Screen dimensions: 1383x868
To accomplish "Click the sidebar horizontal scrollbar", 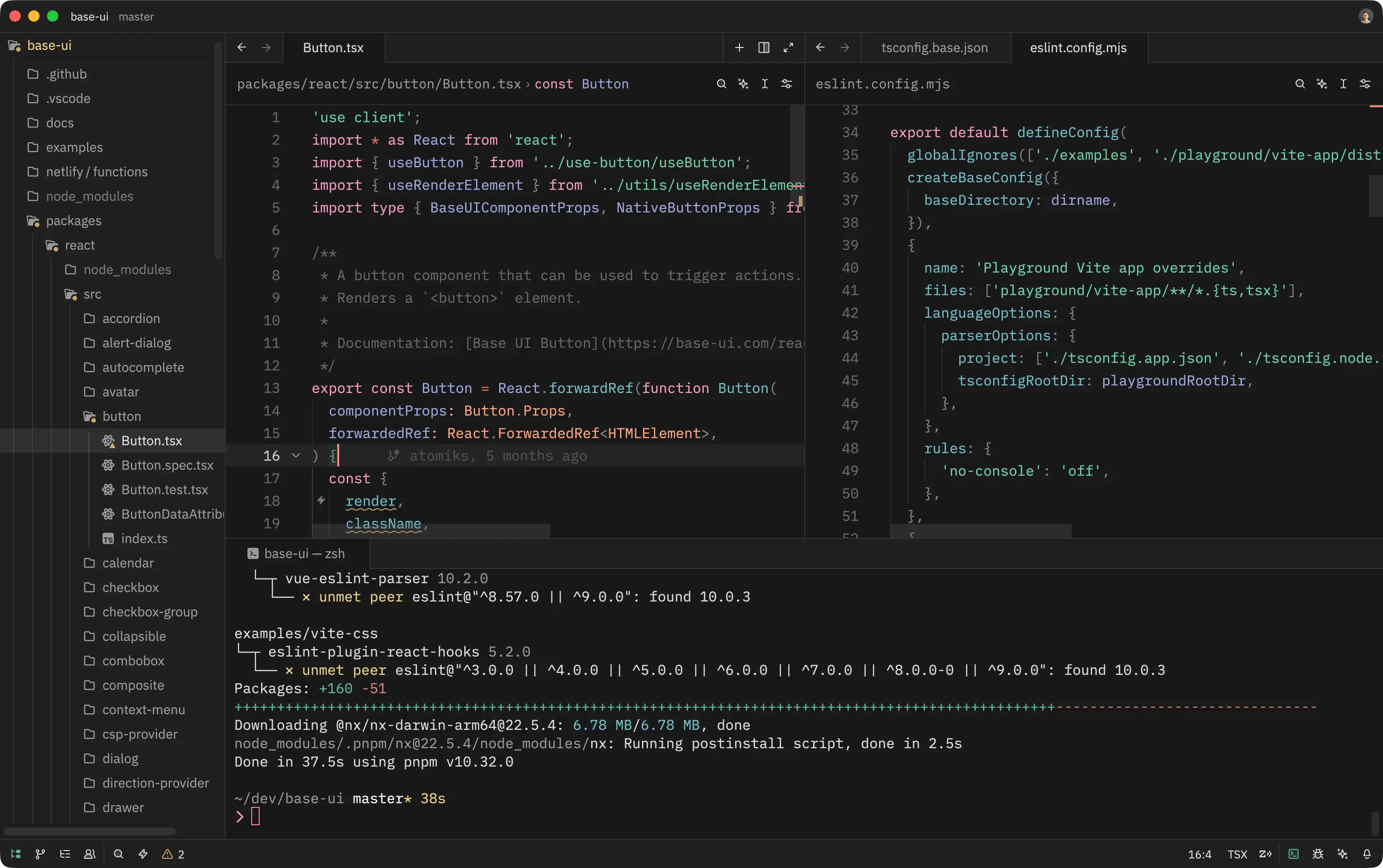I will pos(89,831).
